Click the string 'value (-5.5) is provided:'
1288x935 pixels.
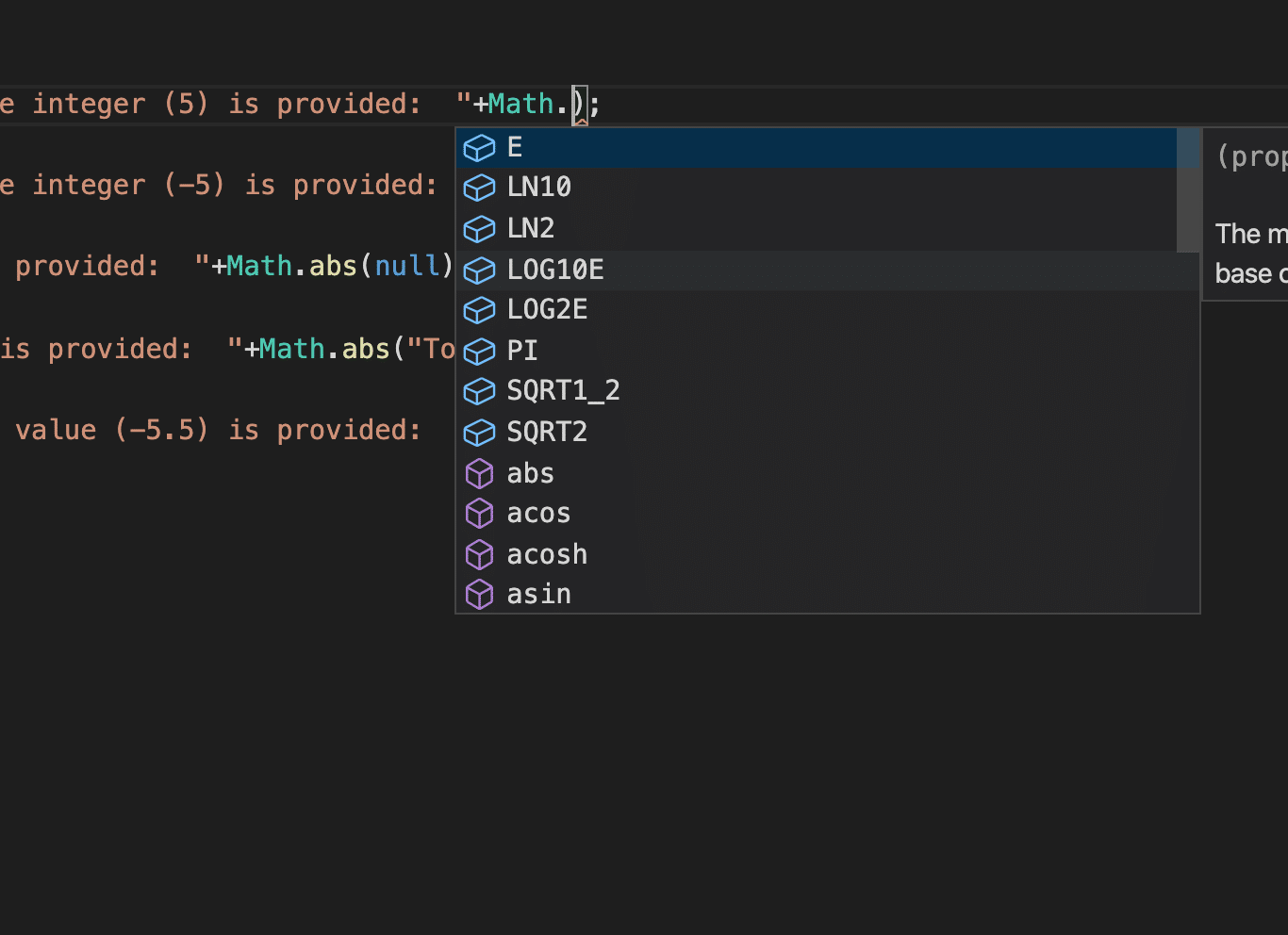tap(218, 430)
